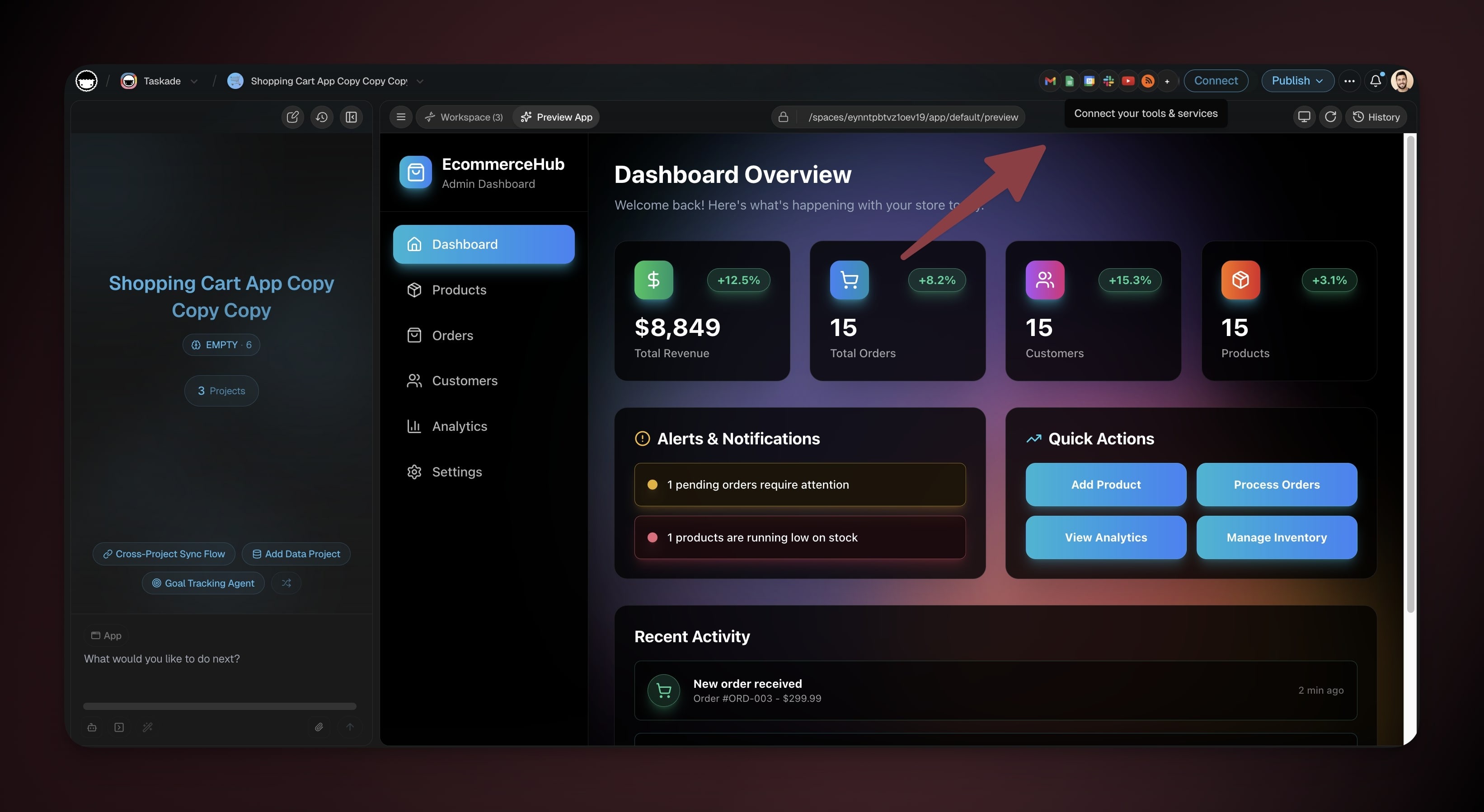Viewport: 1484px width, 812px height.
Task: Click the AI agent robot icon
Action: tap(92, 728)
